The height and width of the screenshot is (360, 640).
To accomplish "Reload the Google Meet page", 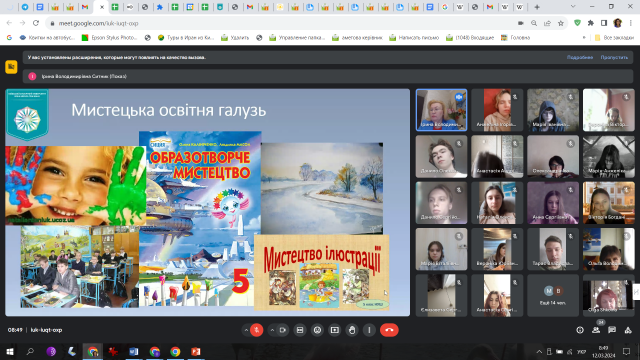I will pyautogui.click(x=36, y=23).
